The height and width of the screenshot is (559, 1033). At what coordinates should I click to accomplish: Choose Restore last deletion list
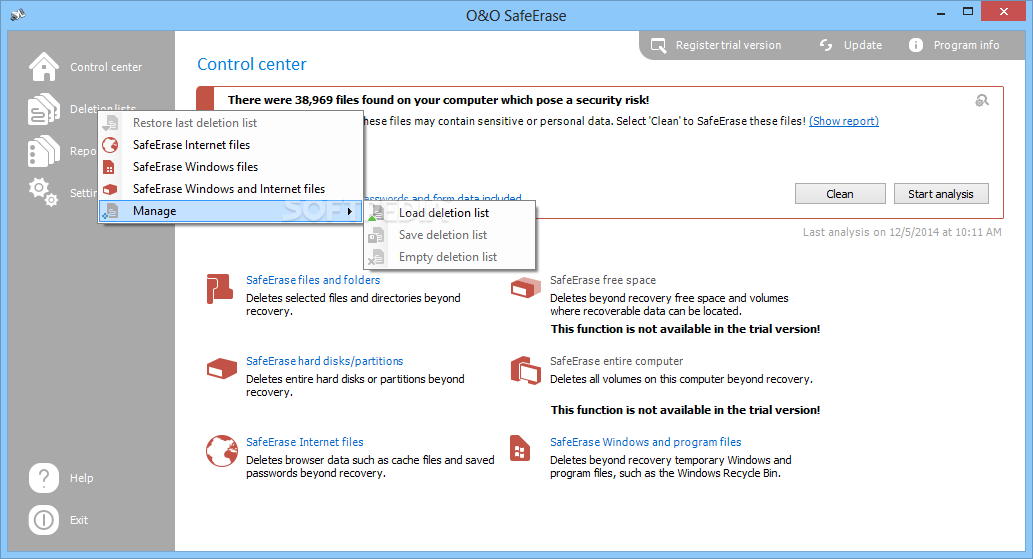(x=231, y=123)
